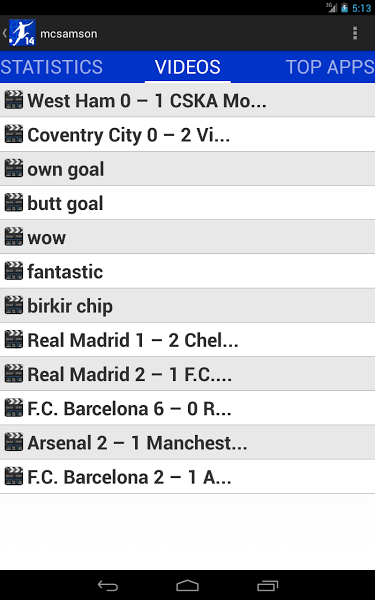This screenshot has width=375, height=600.
Task: Click clapperboard icon next to own goal
Action: (x=14, y=168)
